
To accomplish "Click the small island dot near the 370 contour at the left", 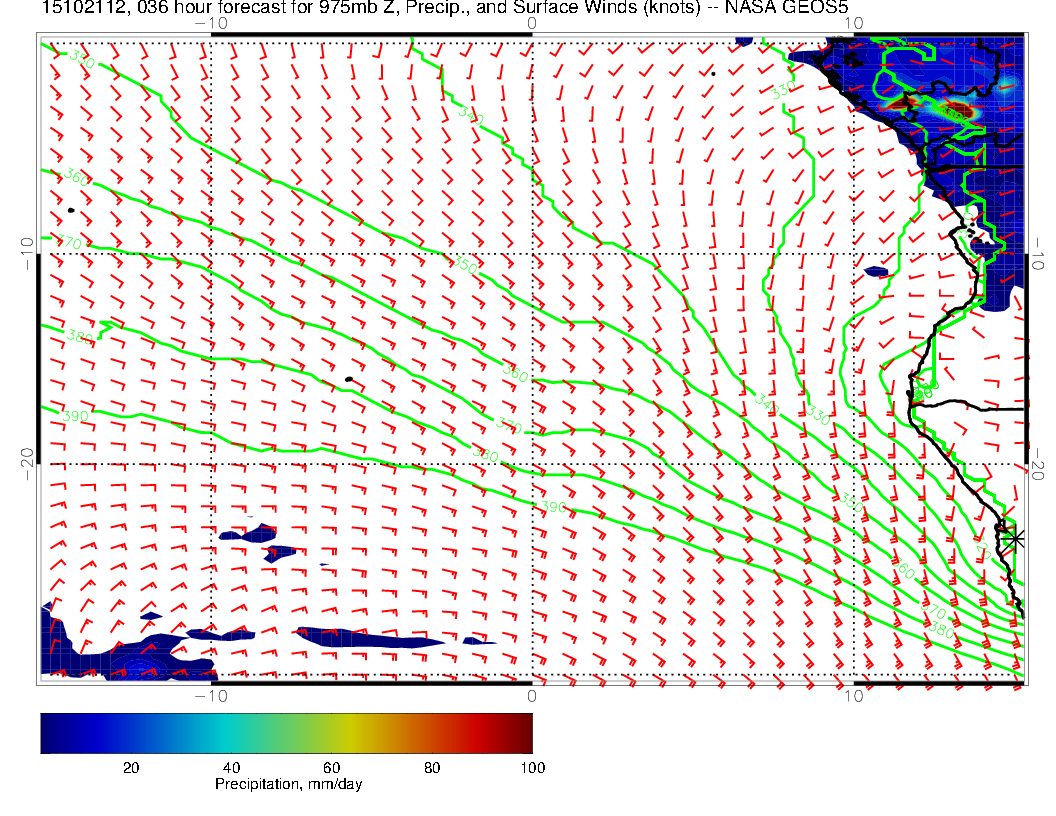I will click(71, 210).
